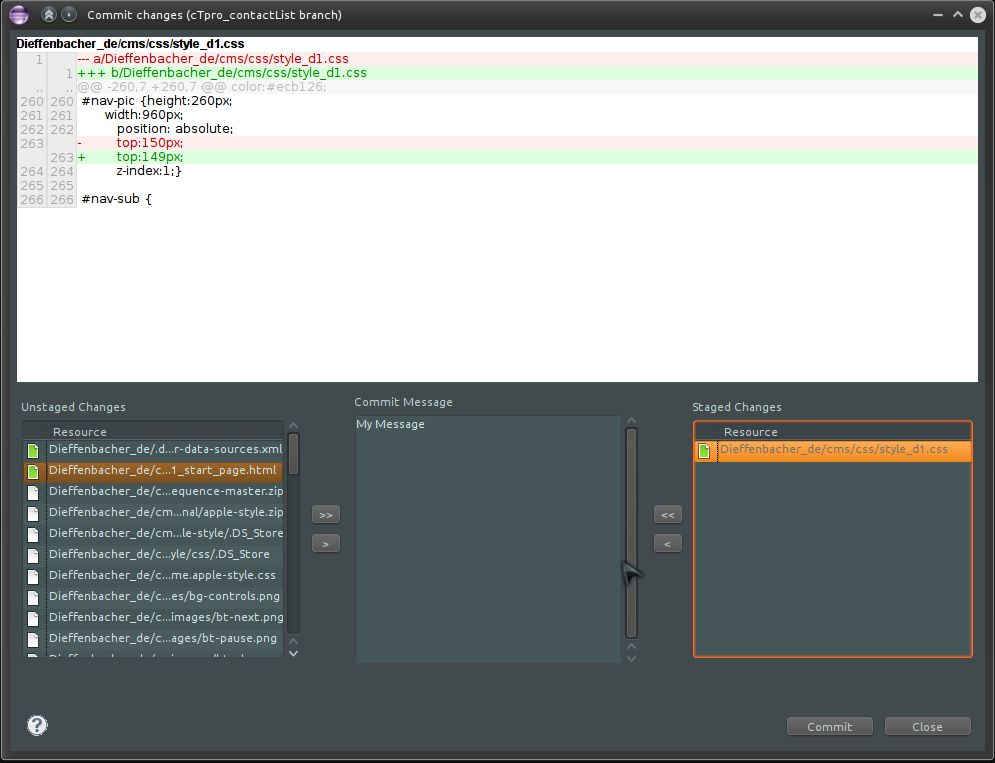Click file icon for bt-pause.png row
Viewport: 995px width, 763px height.
point(33,639)
